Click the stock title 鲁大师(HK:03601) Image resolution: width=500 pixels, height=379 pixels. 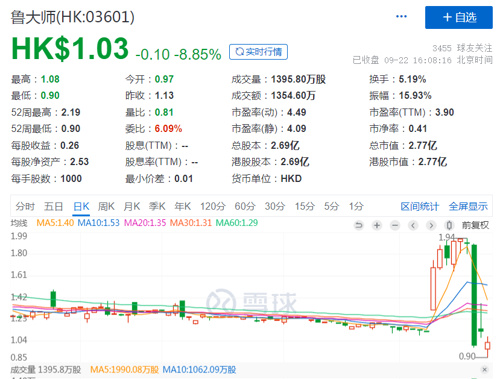point(73,17)
